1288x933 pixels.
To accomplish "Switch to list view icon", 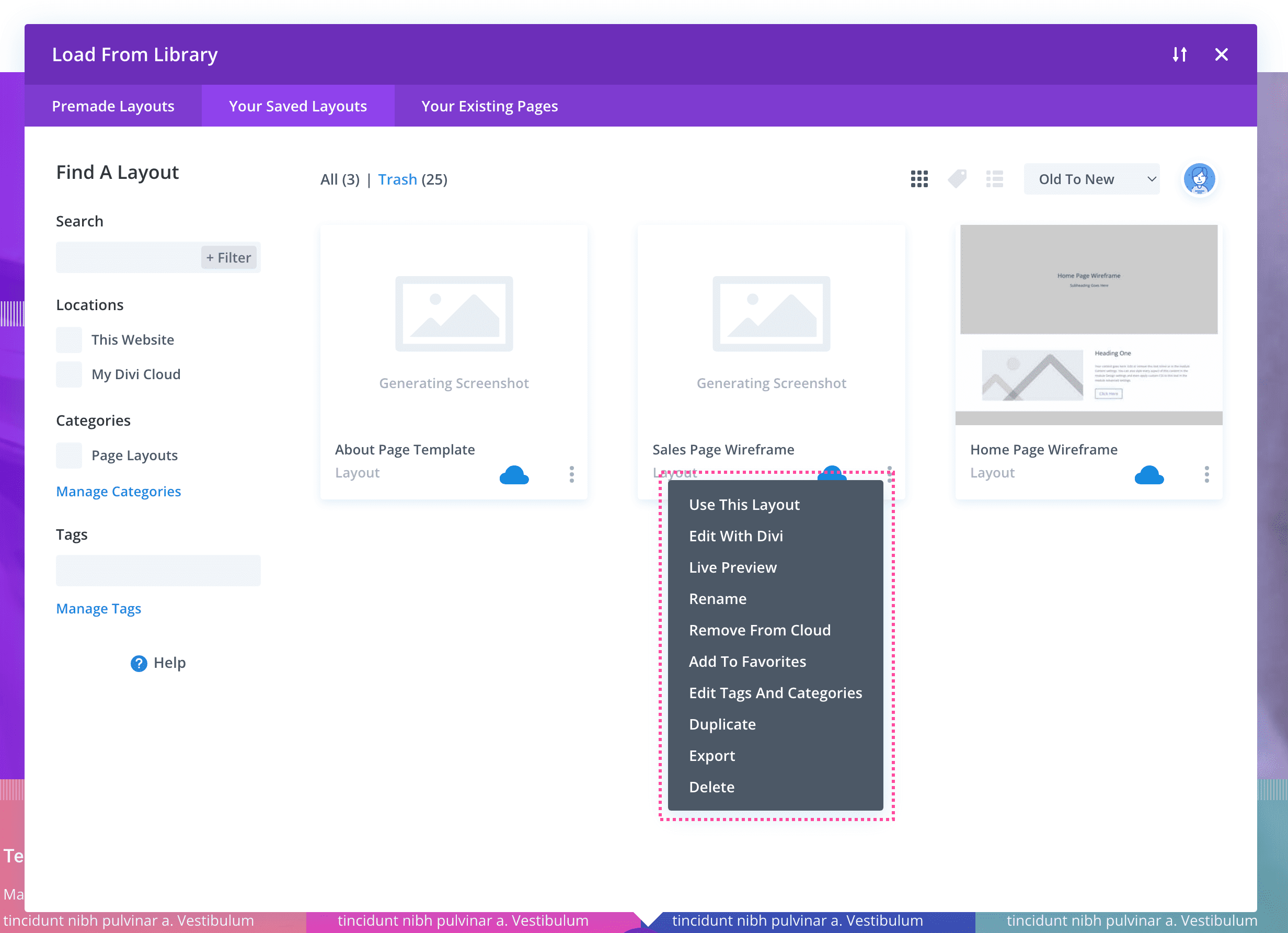I will point(994,179).
